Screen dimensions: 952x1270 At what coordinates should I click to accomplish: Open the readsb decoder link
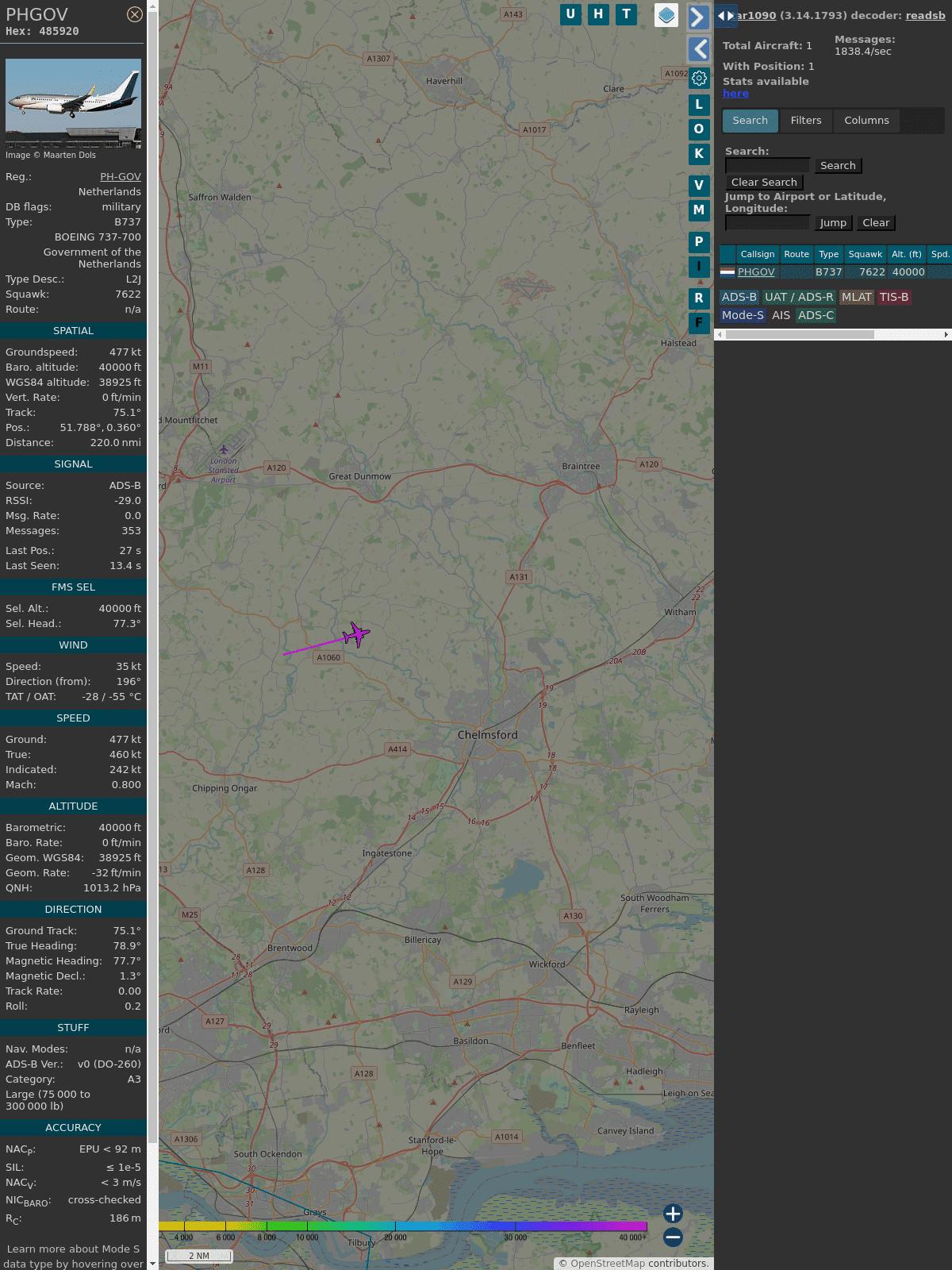point(925,15)
